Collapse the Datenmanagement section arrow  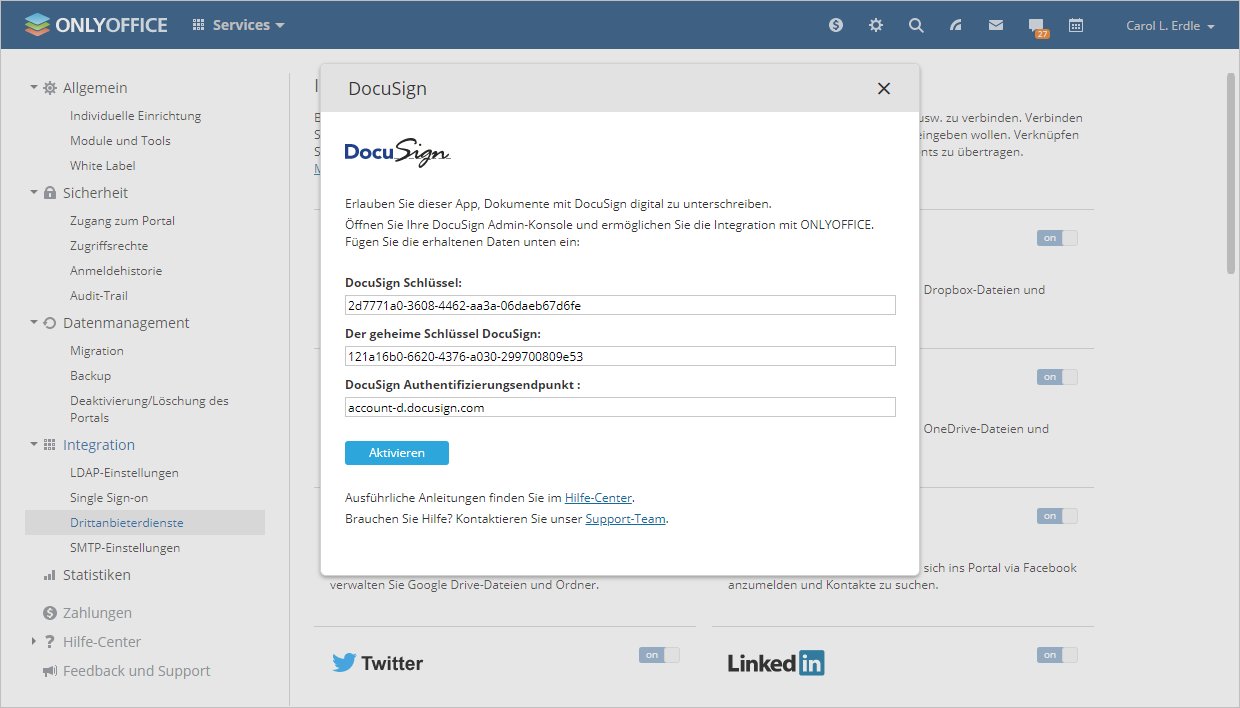(x=33, y=323)
